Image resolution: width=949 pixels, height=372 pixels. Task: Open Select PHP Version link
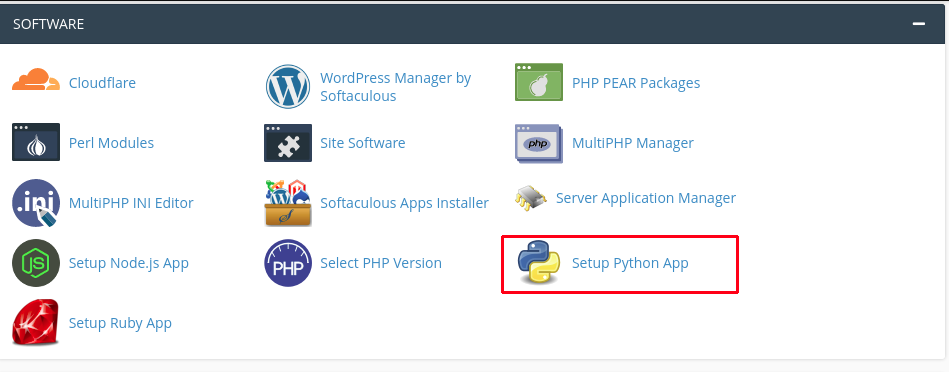pos(381,263)
